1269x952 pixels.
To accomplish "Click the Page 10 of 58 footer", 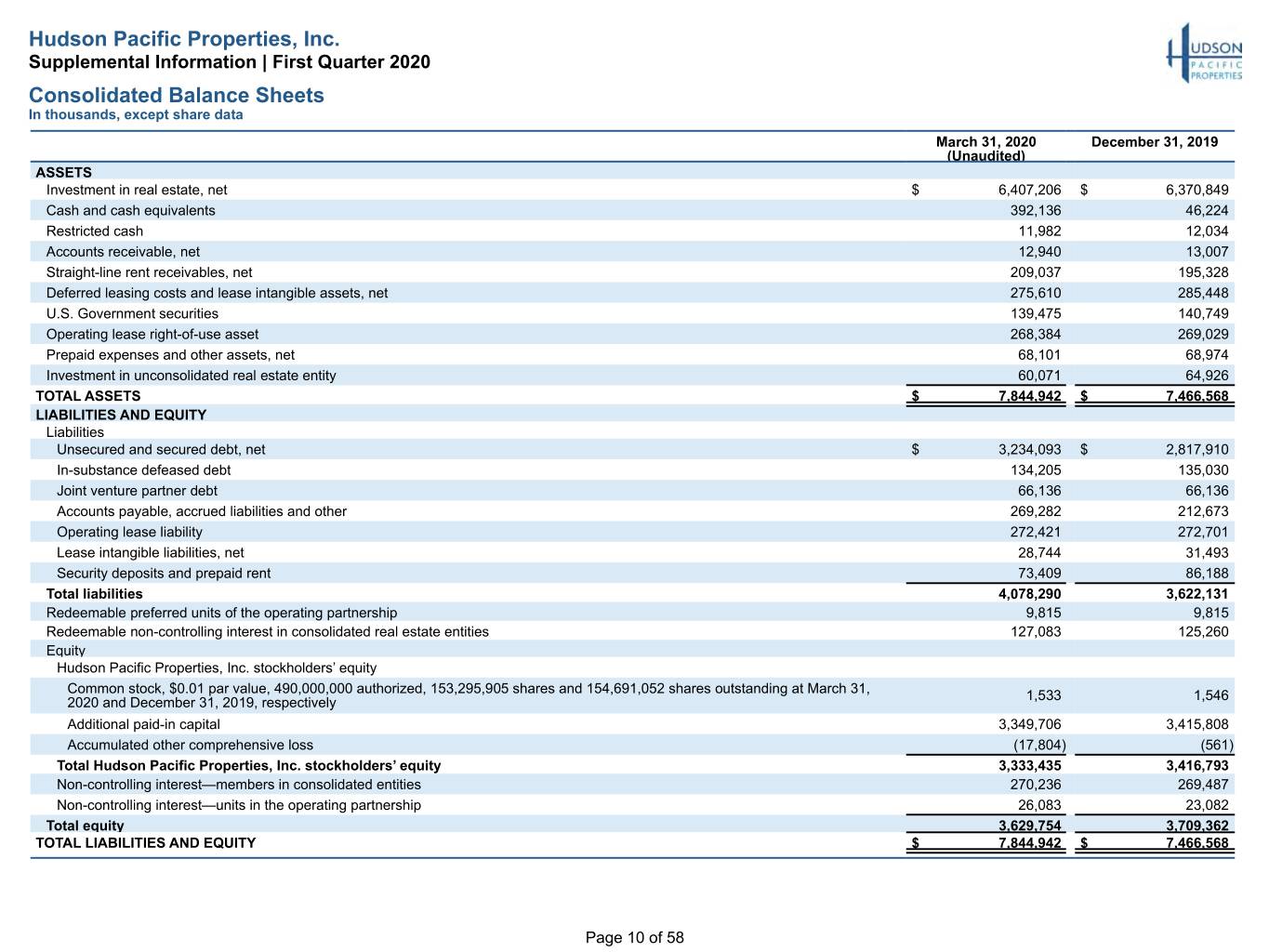I will click(x=634, y=937).
